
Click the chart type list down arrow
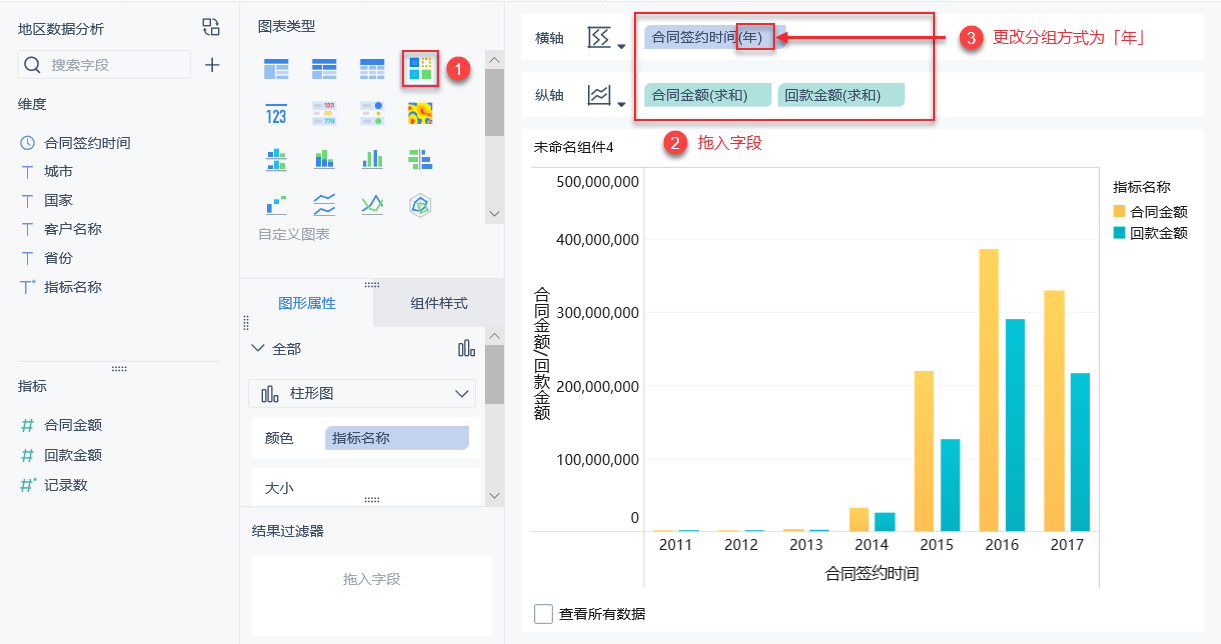point(494,213)
